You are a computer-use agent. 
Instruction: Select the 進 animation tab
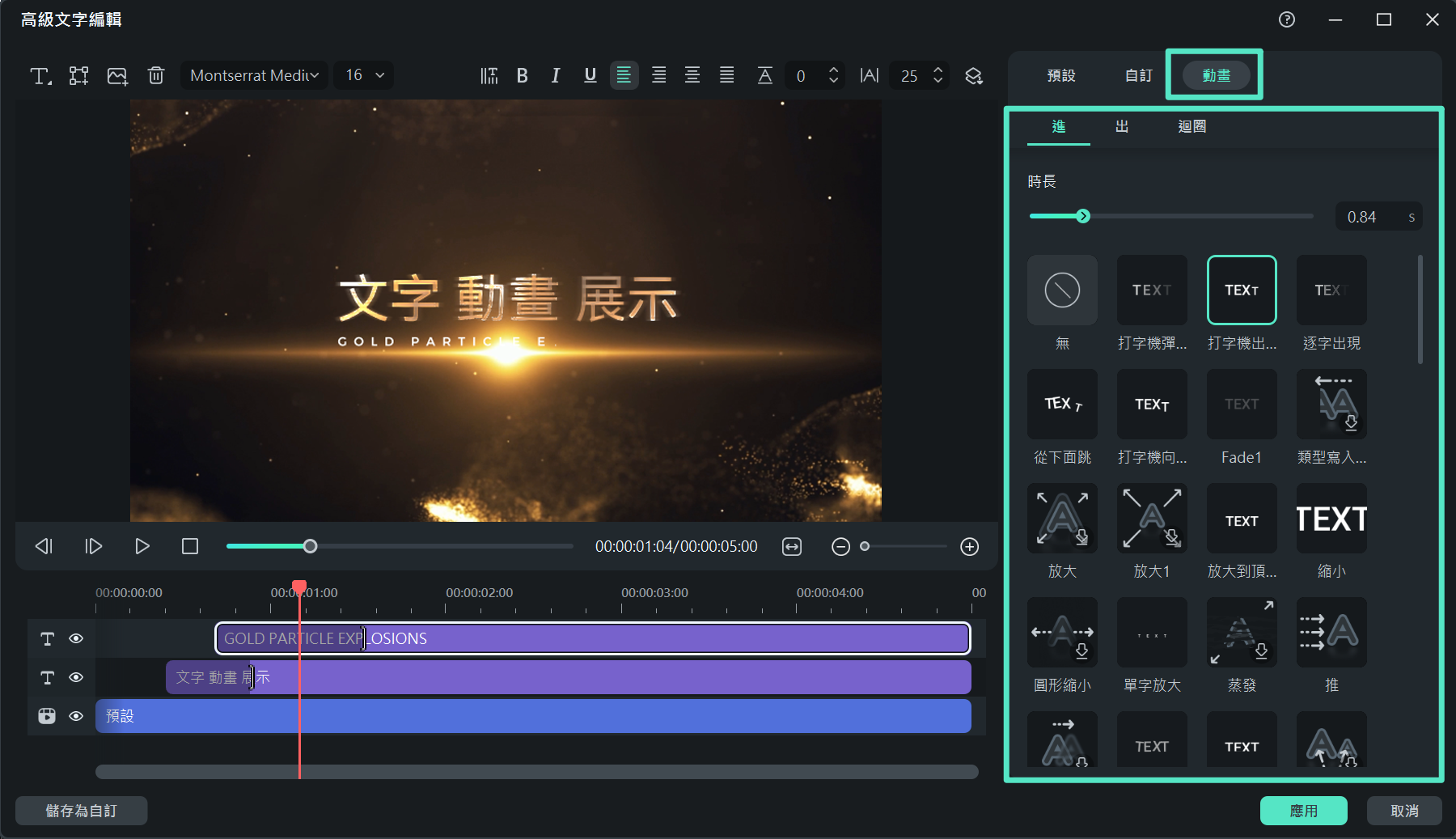[1059, 126]
